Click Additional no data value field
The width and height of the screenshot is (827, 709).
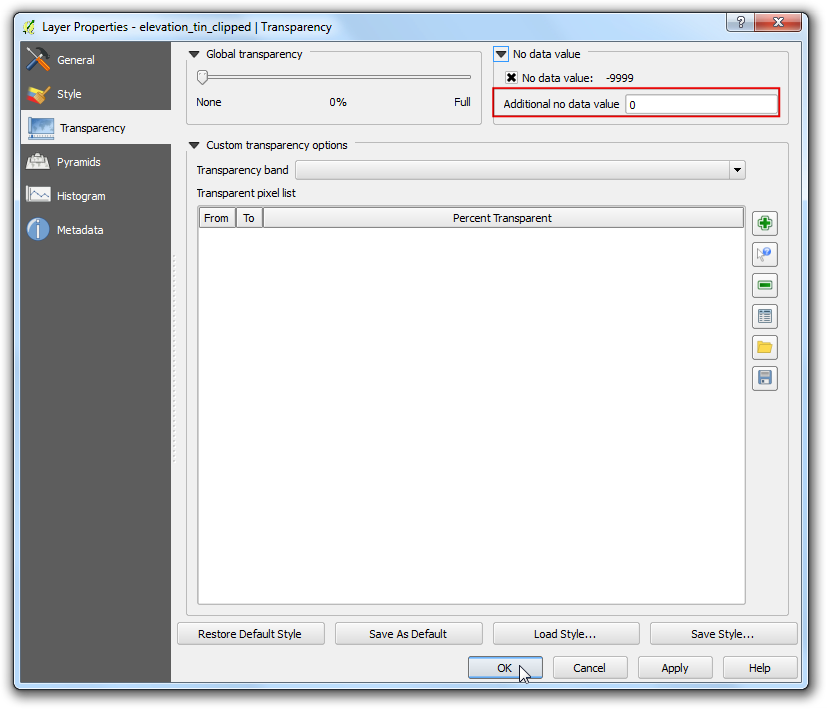click(701, 104)
